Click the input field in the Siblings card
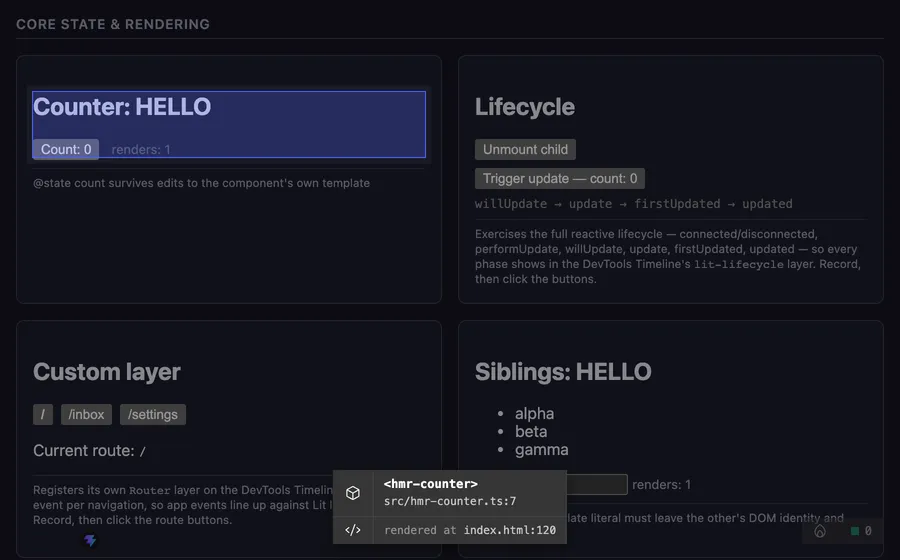Viewport: 900px width, 560px height. coord(597,484)
